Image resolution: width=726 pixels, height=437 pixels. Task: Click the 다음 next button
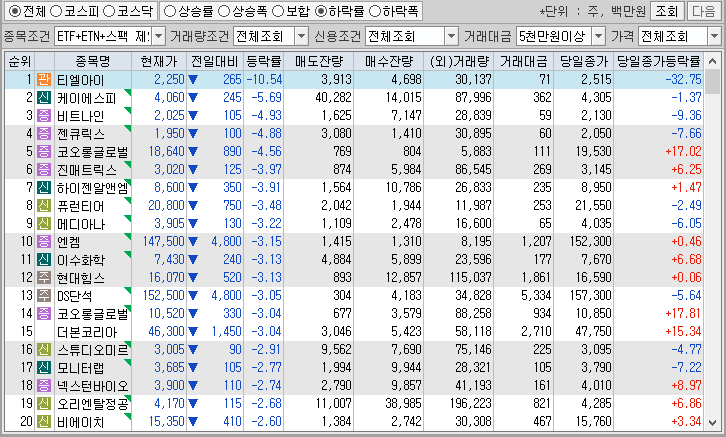point(704,11)
